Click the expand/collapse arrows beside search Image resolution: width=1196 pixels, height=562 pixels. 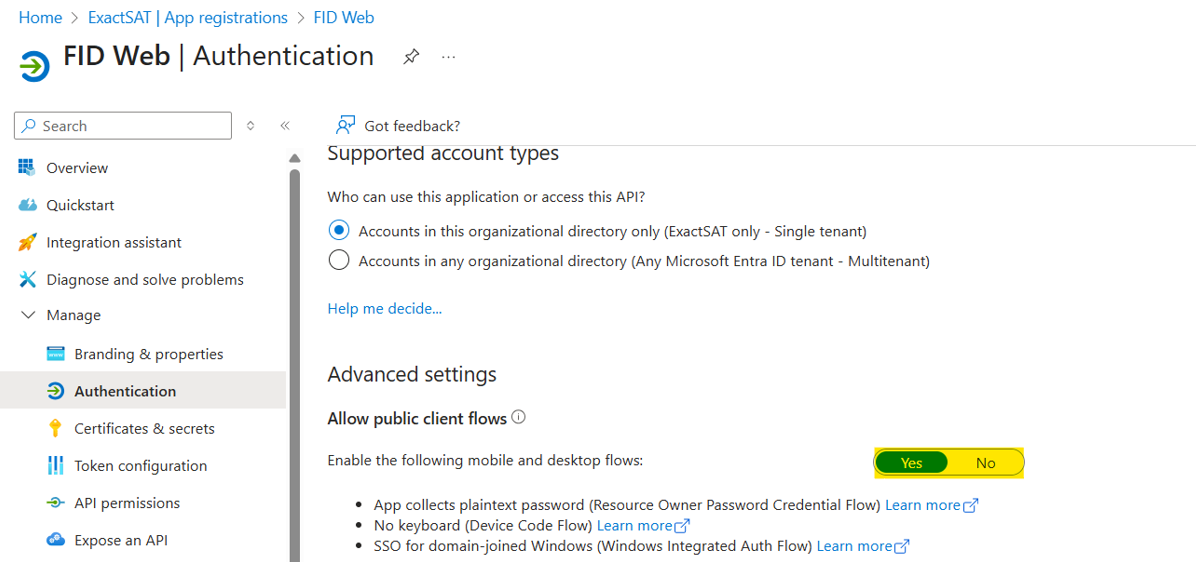250,126
